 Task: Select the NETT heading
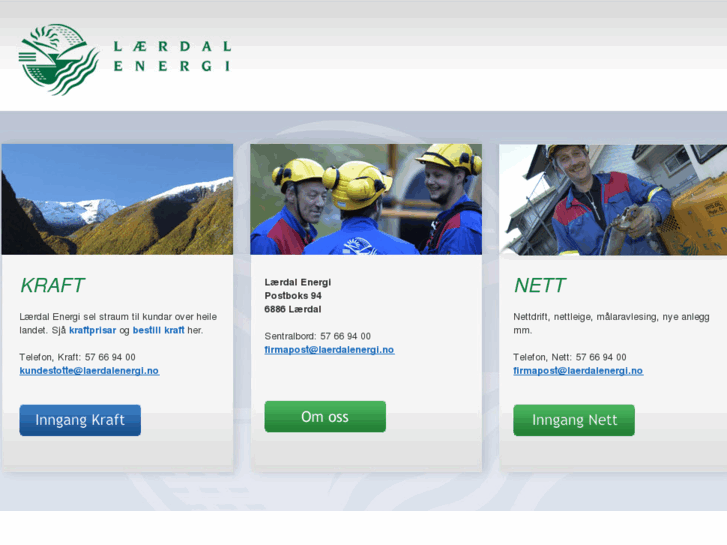(540, 285)
